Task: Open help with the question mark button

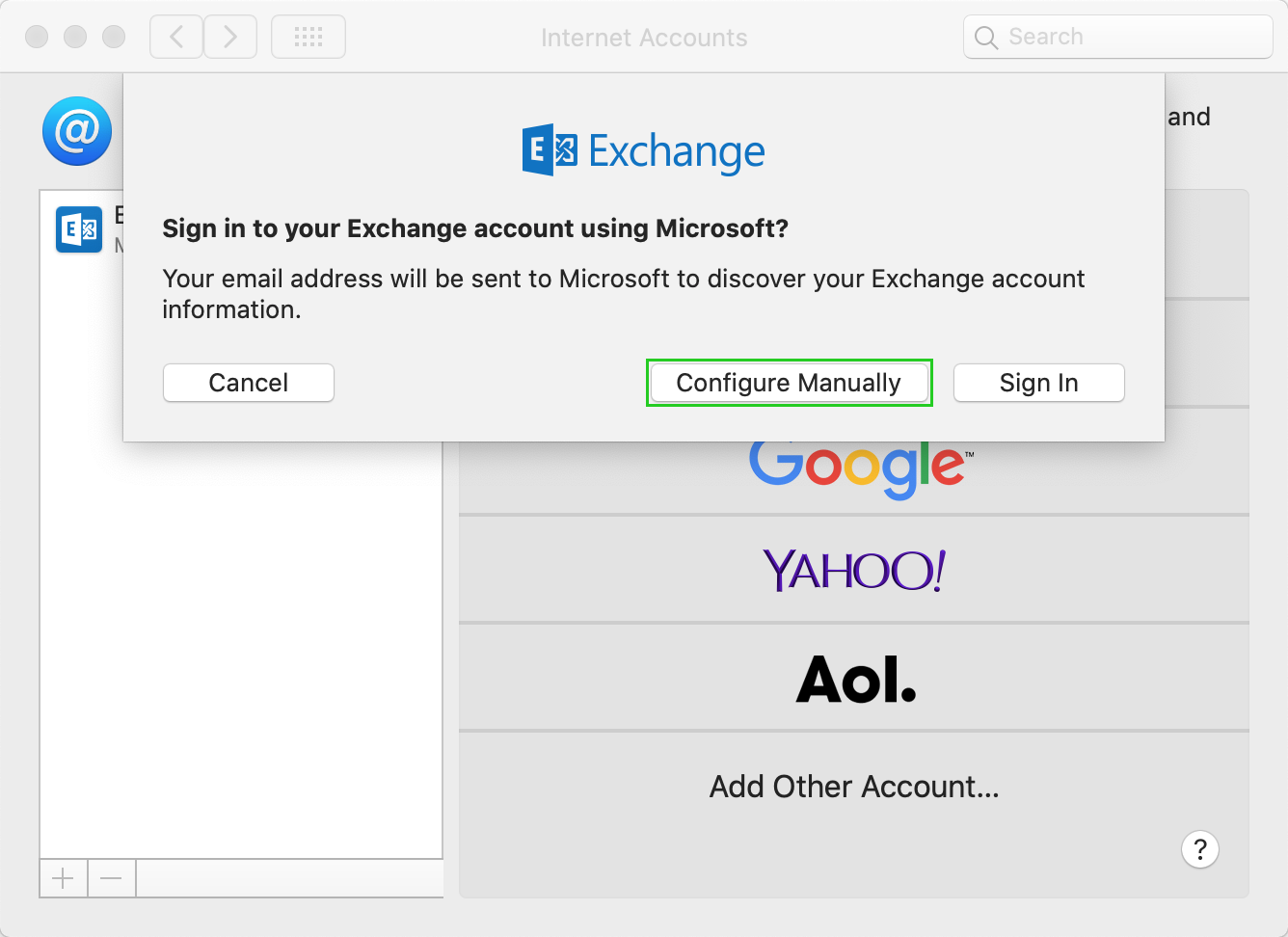Action: pyautogui.click(x=1199, y=849)
